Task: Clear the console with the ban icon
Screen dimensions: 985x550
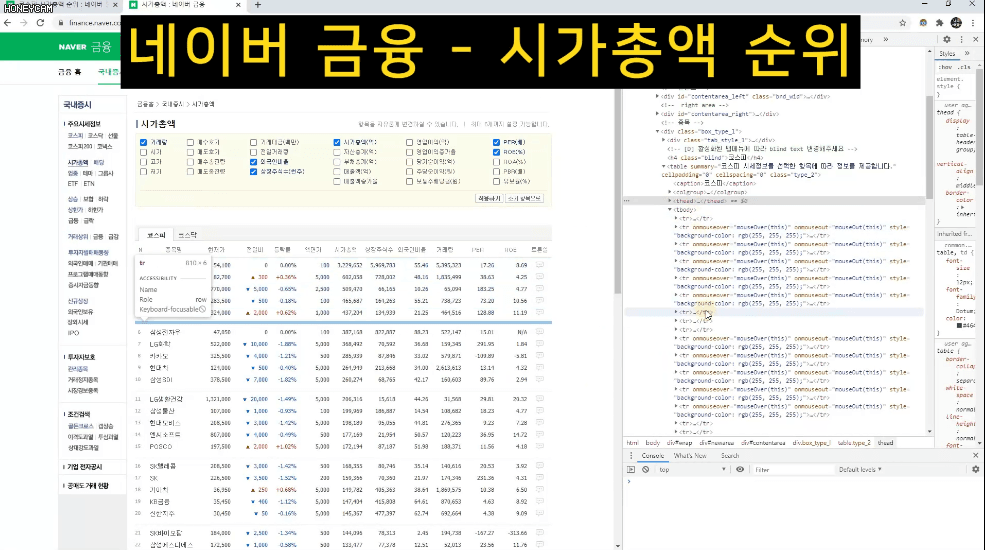Action: coord(645,470)
